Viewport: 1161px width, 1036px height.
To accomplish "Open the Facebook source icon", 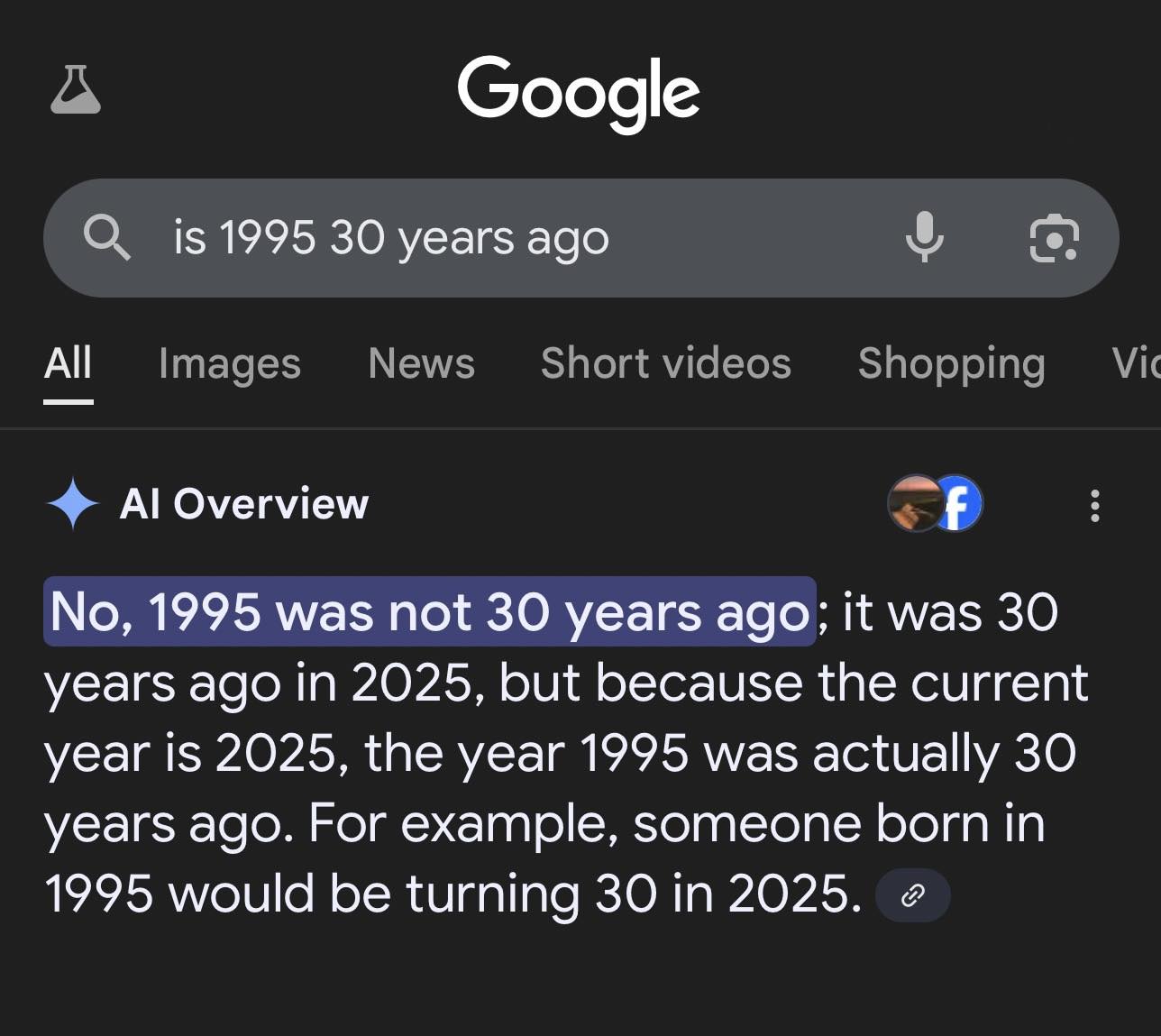I will pyautogui.click(x=959, y=503).
